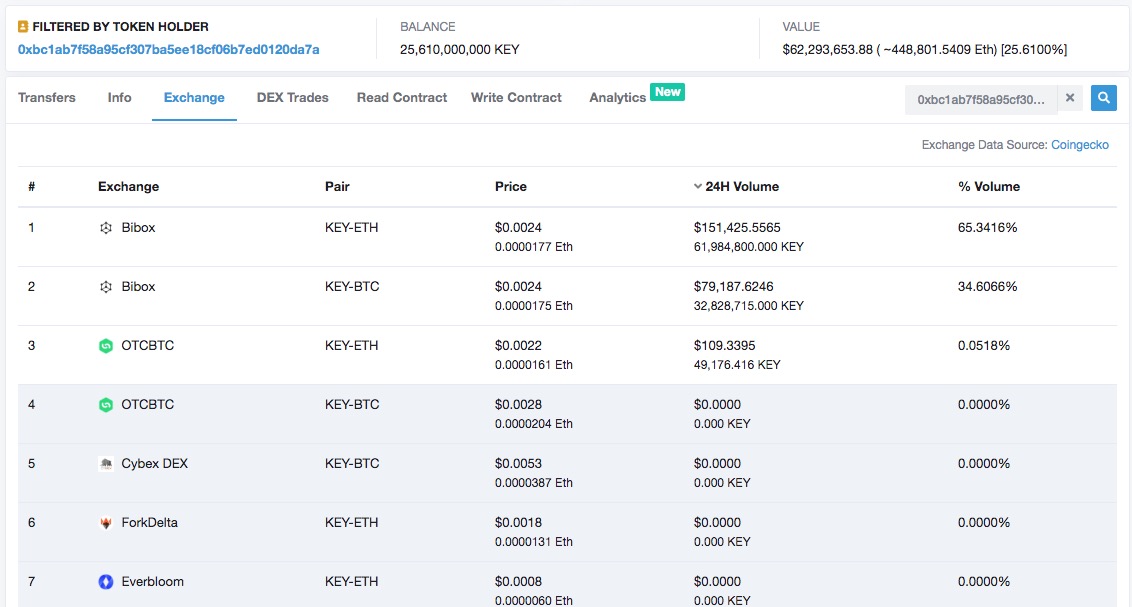
Task: Click OTCBTC name in row 4
Action: click(x=147, y=404)
